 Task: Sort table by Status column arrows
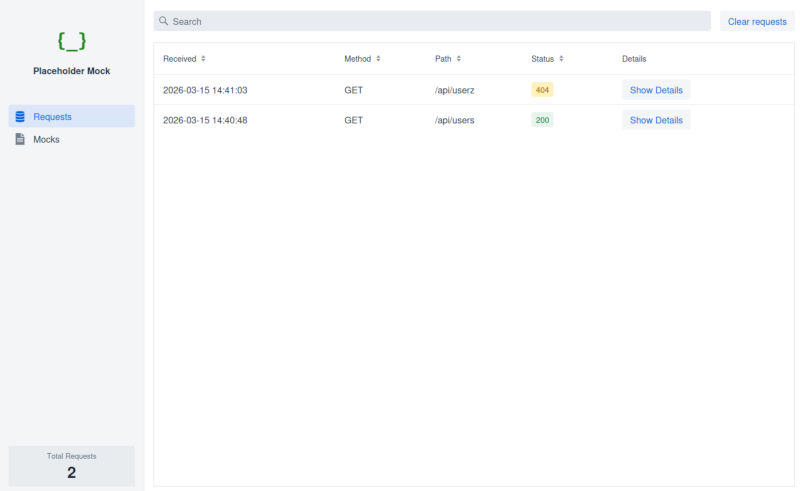pyautogui.click(x=561, y=59)
